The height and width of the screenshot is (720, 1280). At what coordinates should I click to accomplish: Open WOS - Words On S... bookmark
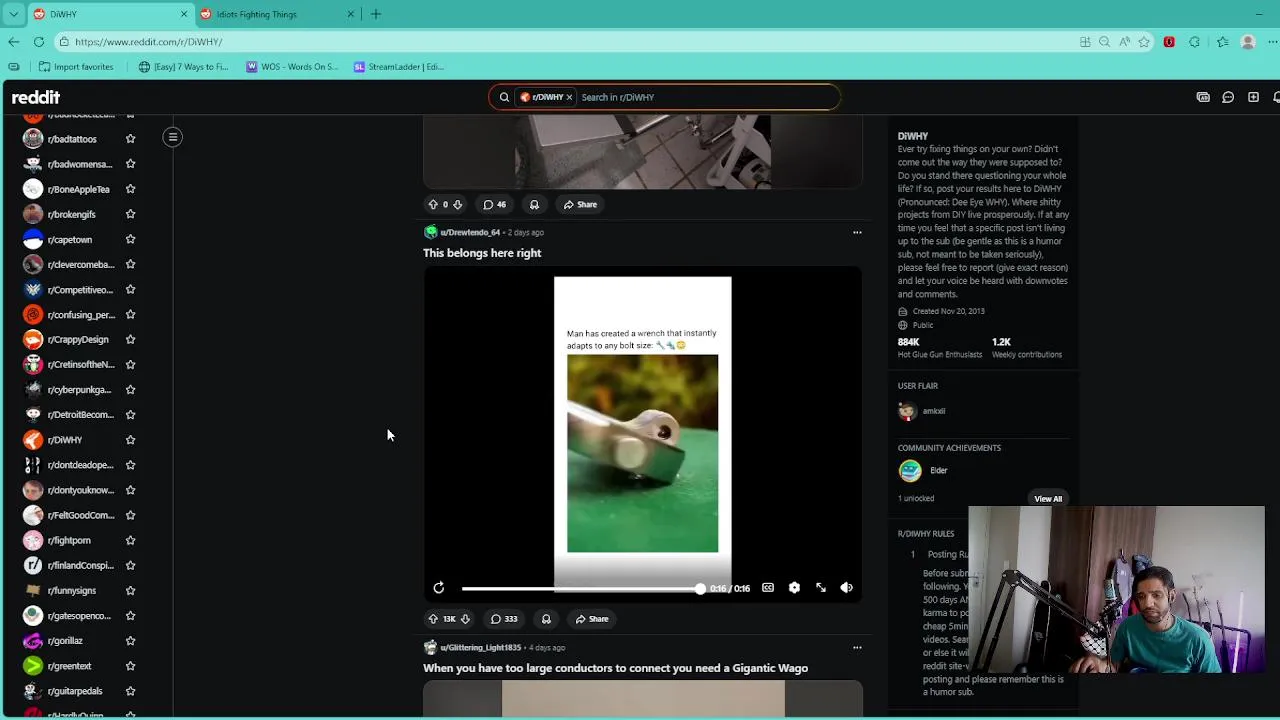[x=292, y=67]
